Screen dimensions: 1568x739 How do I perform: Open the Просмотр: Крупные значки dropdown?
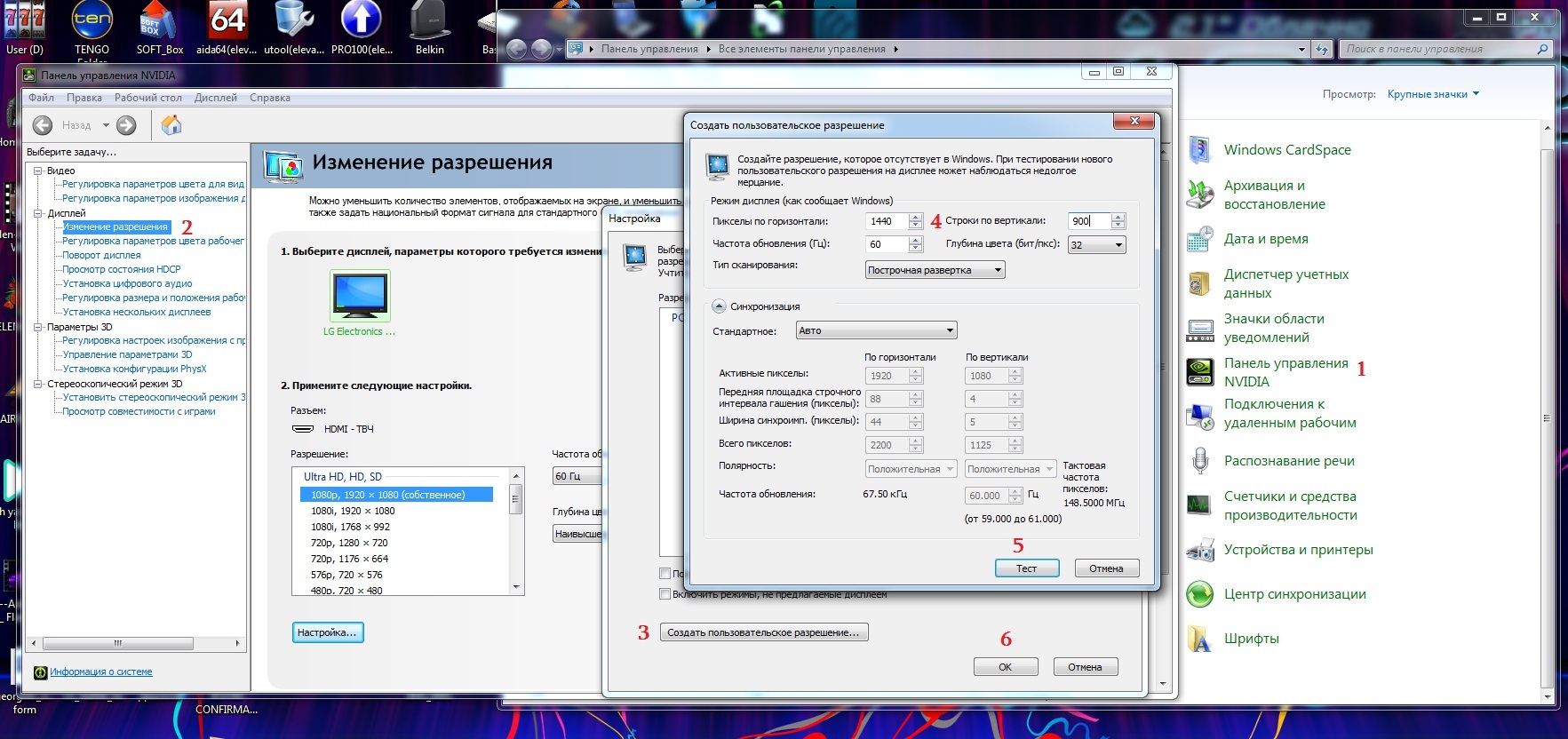[x=1433, y=94]
